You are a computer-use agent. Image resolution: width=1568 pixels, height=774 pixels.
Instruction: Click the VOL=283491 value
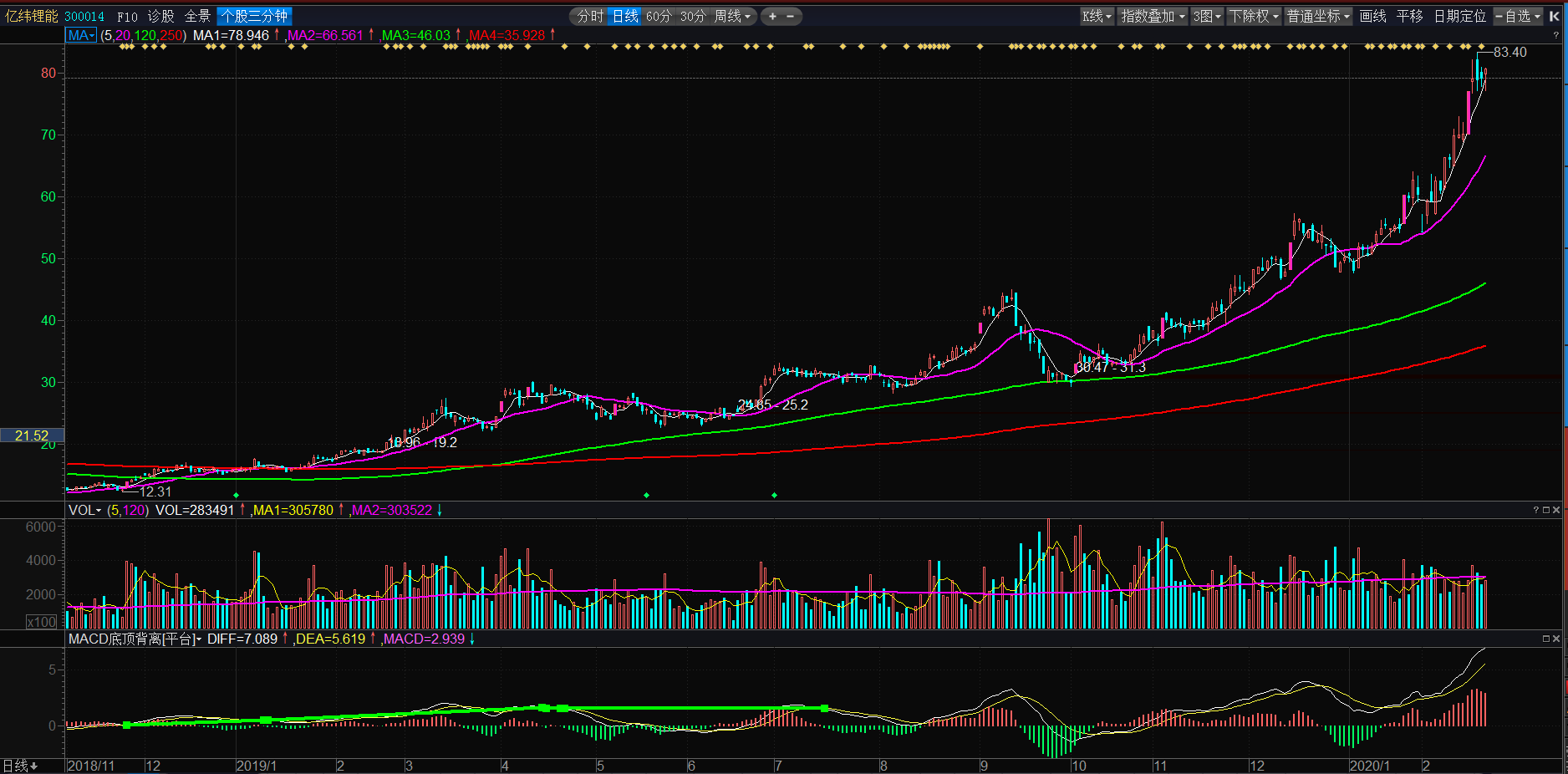coord(195,510)
